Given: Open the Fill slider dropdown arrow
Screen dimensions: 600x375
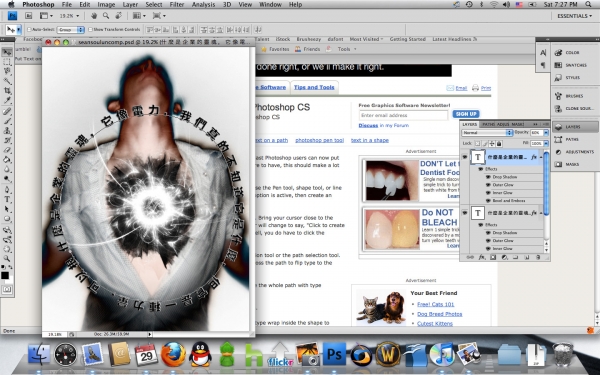Looking at the screenshot, I should pos(546,143).
